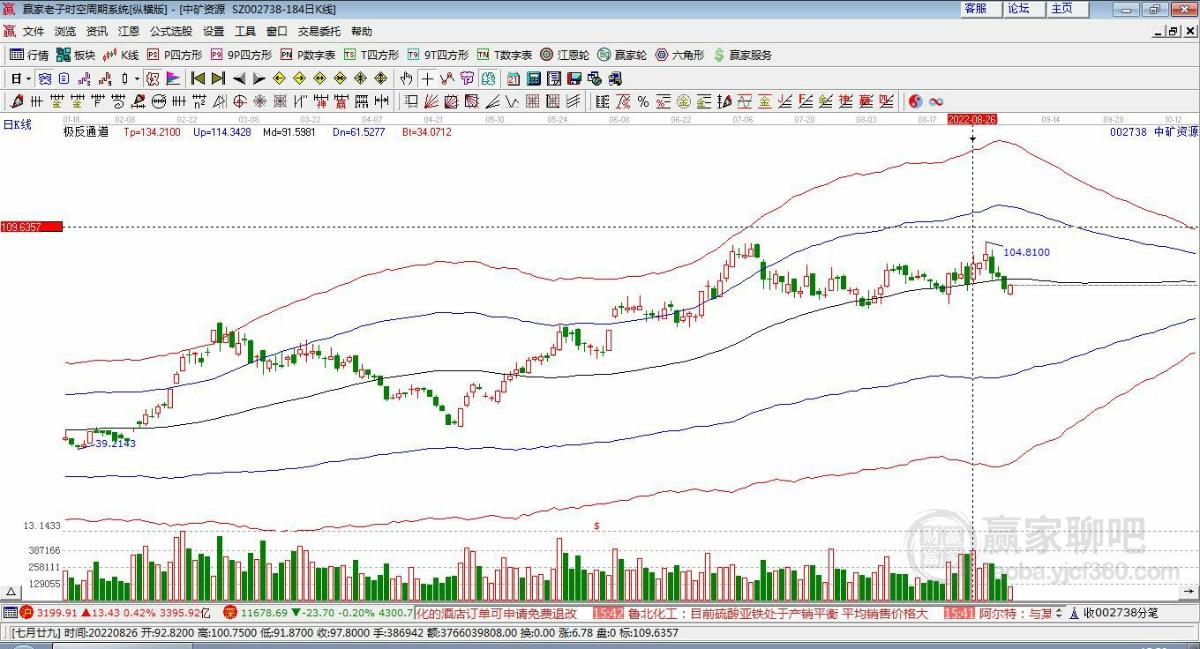Open the P四方形 tool
This screenshot has height=649, width=1200.
pyautogui.click(x=175, y=55)
